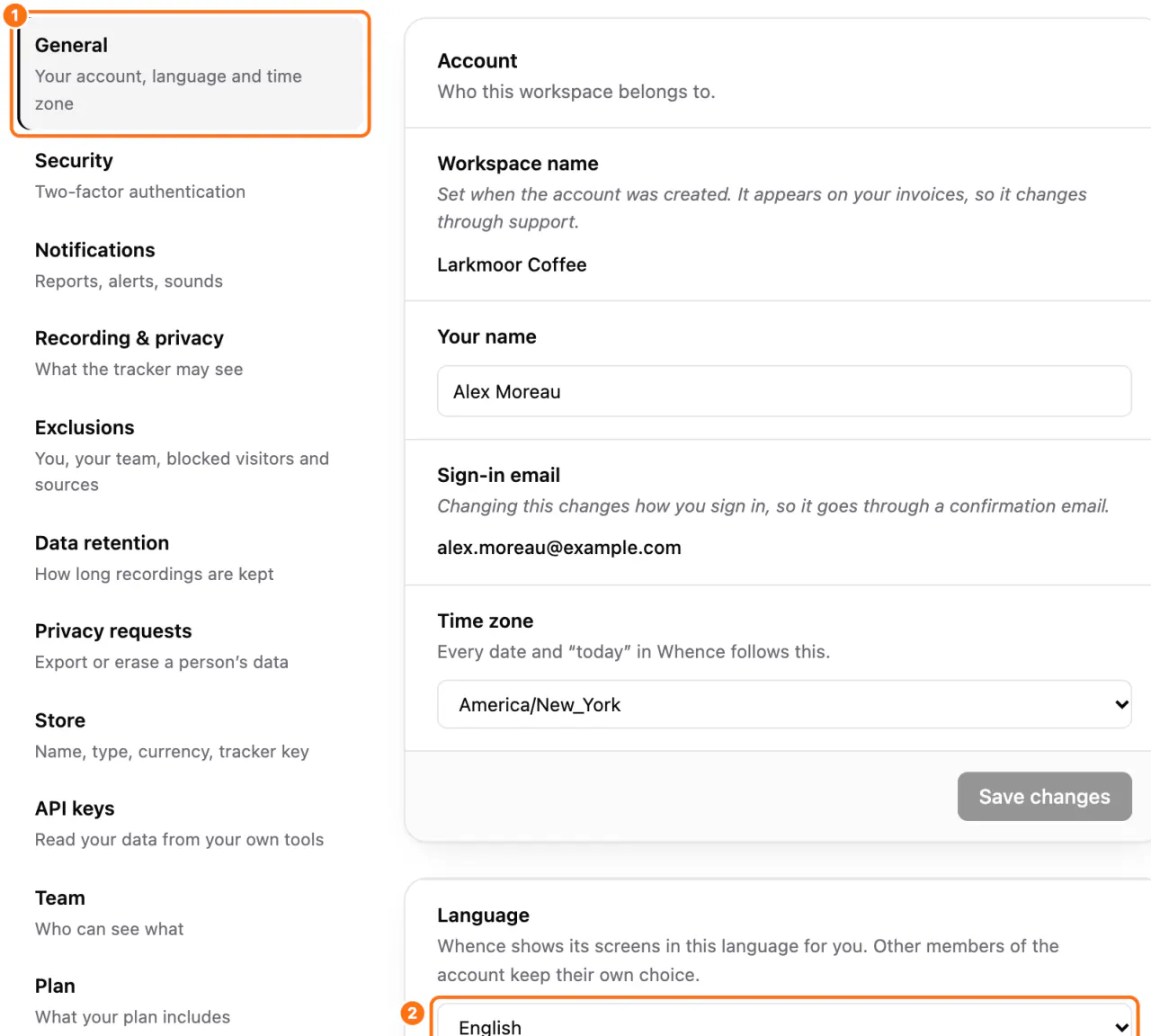Screen dimensions: 1151x1036
Task: Open Recording & privacy settings
Action: [x=191, y=353]
